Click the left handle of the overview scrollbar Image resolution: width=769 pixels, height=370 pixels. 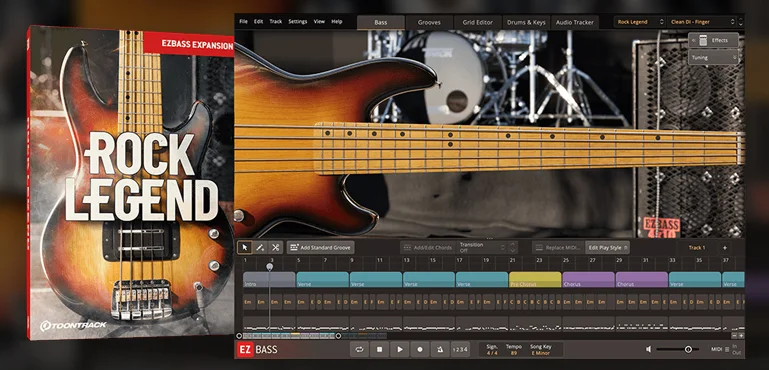[239, 336]
